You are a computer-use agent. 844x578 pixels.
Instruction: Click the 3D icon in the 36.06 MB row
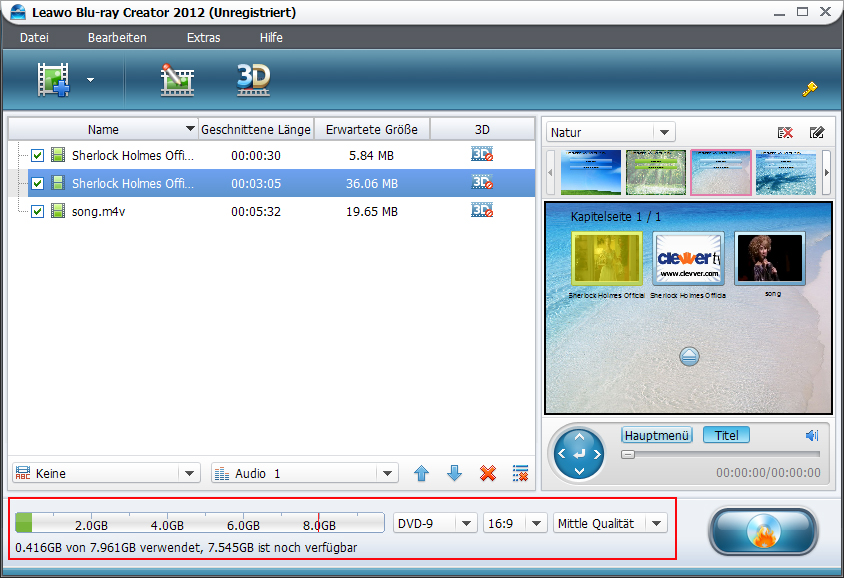[x=482, y=182]
